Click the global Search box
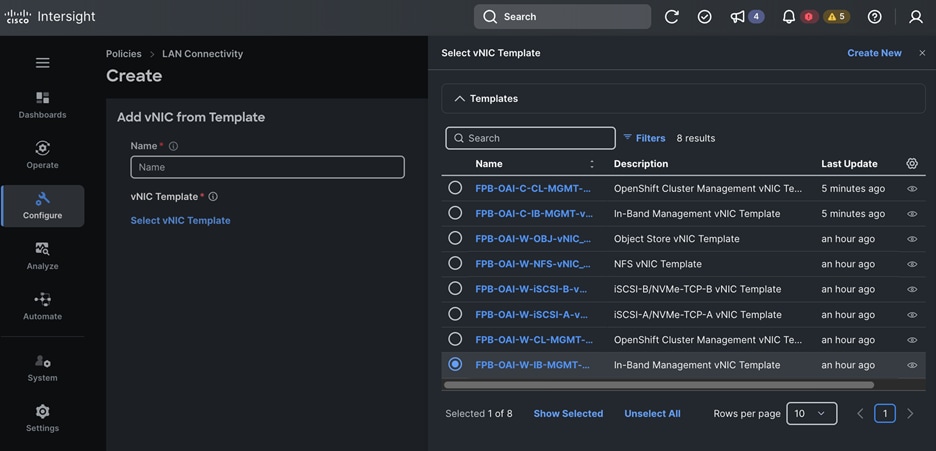This screenshot has width=936, height=451. (562, 17)
